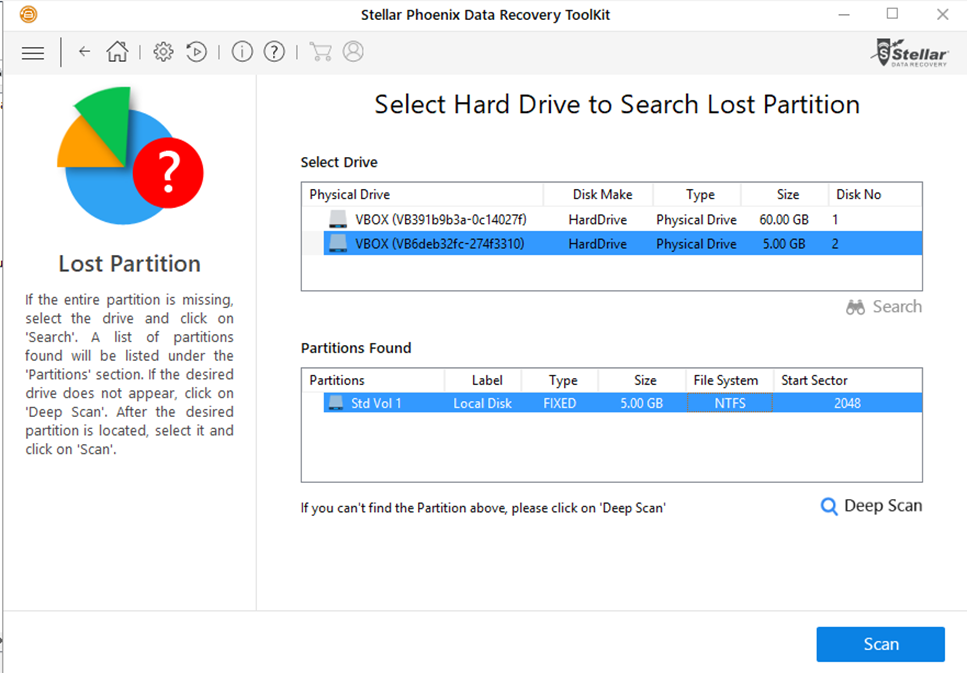Click the 60.00 GB size cell

click(x=784, y=220)
